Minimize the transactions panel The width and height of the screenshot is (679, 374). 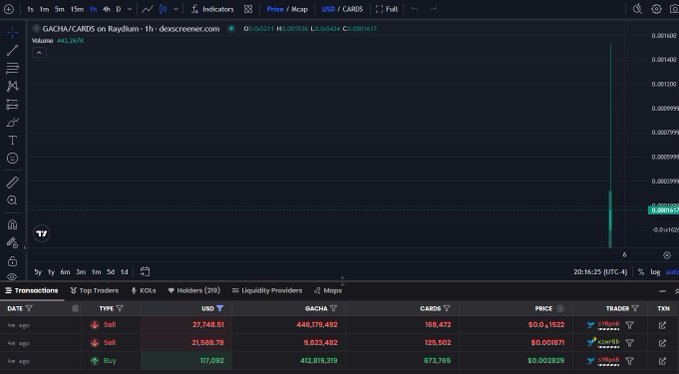[662, 291]
